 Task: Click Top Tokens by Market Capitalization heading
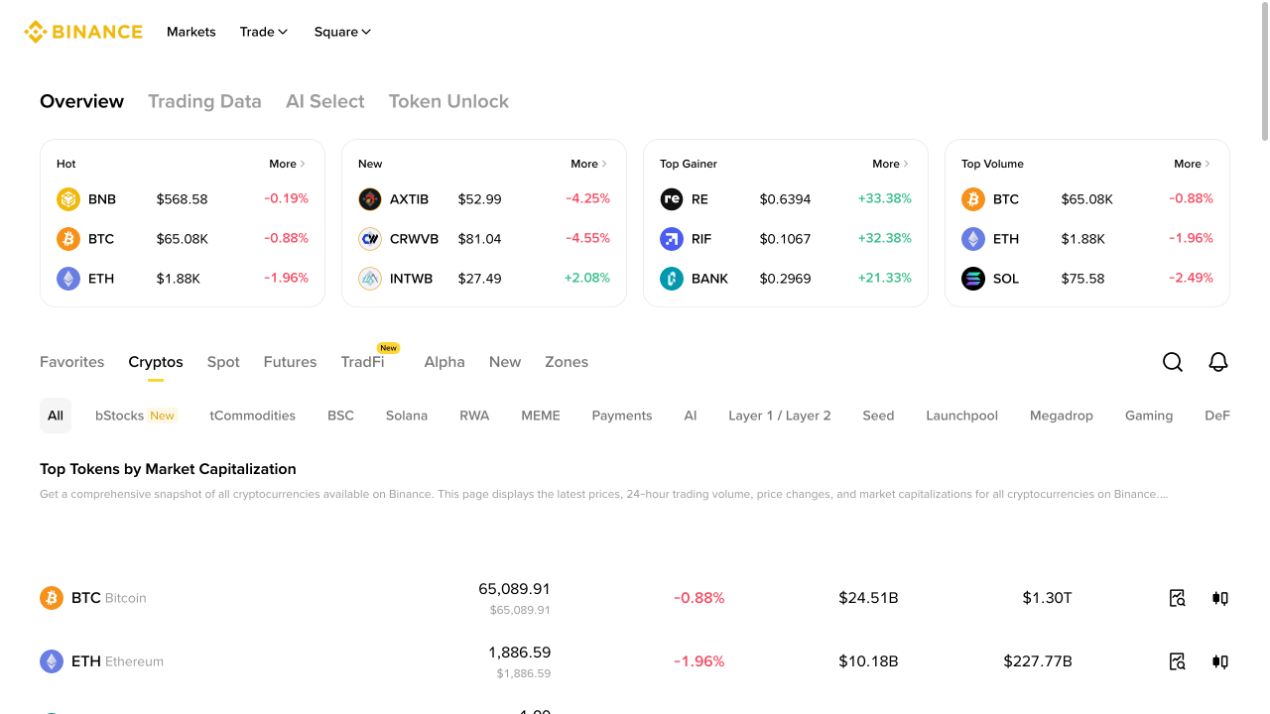click(168, 469)
